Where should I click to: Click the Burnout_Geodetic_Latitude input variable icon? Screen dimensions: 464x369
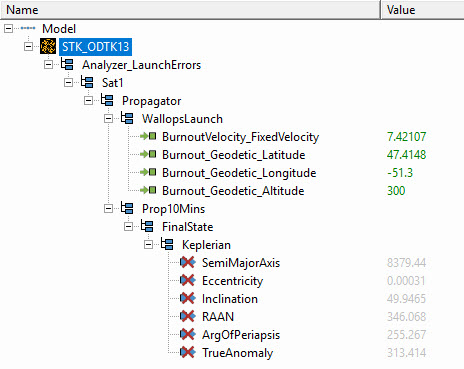148,154
